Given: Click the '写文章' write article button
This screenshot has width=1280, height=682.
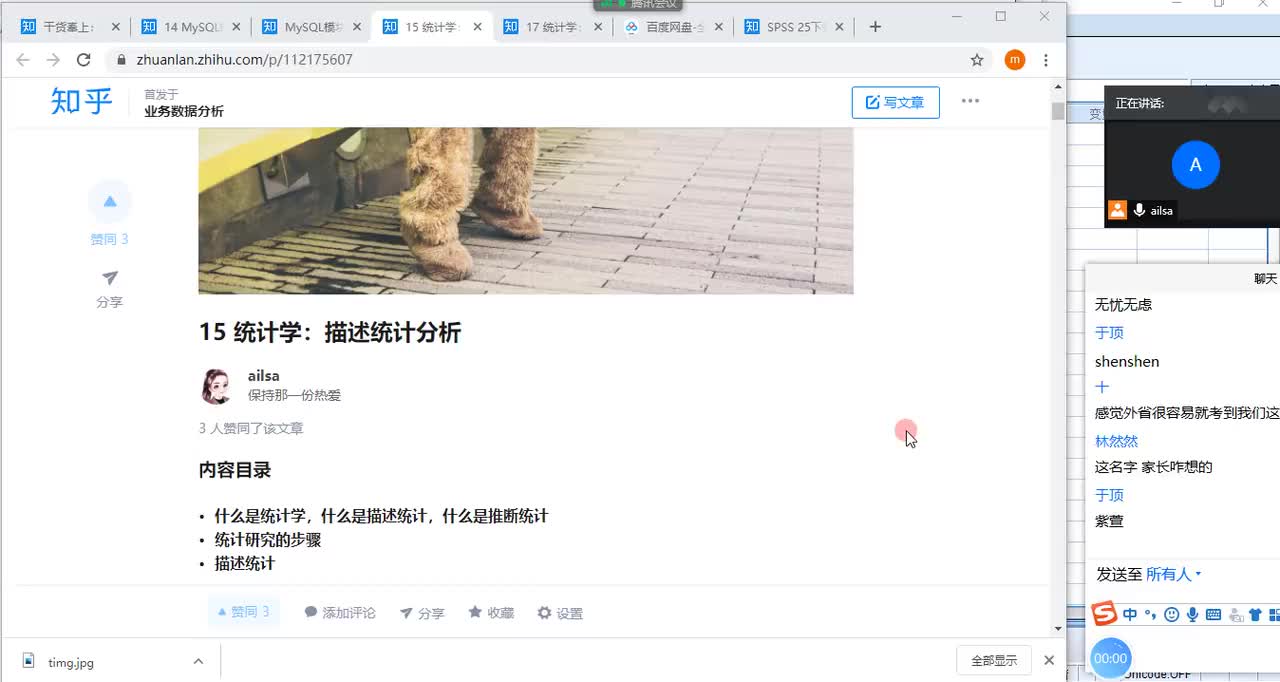Looking at the screenshot, I should 895,102.
